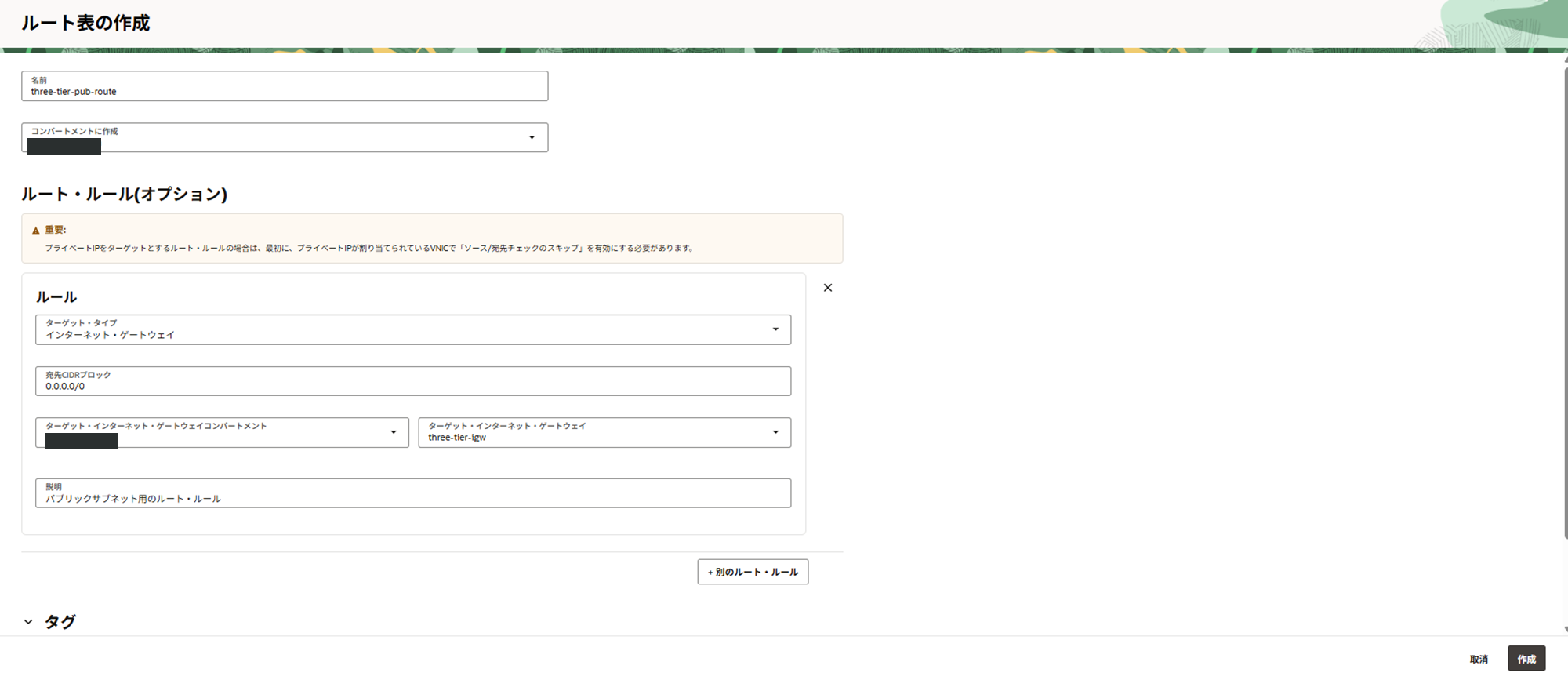The width and height of the screenshot is (1568, 680).
Task: Click the 重要 warning message text
Action: [369, 248]
